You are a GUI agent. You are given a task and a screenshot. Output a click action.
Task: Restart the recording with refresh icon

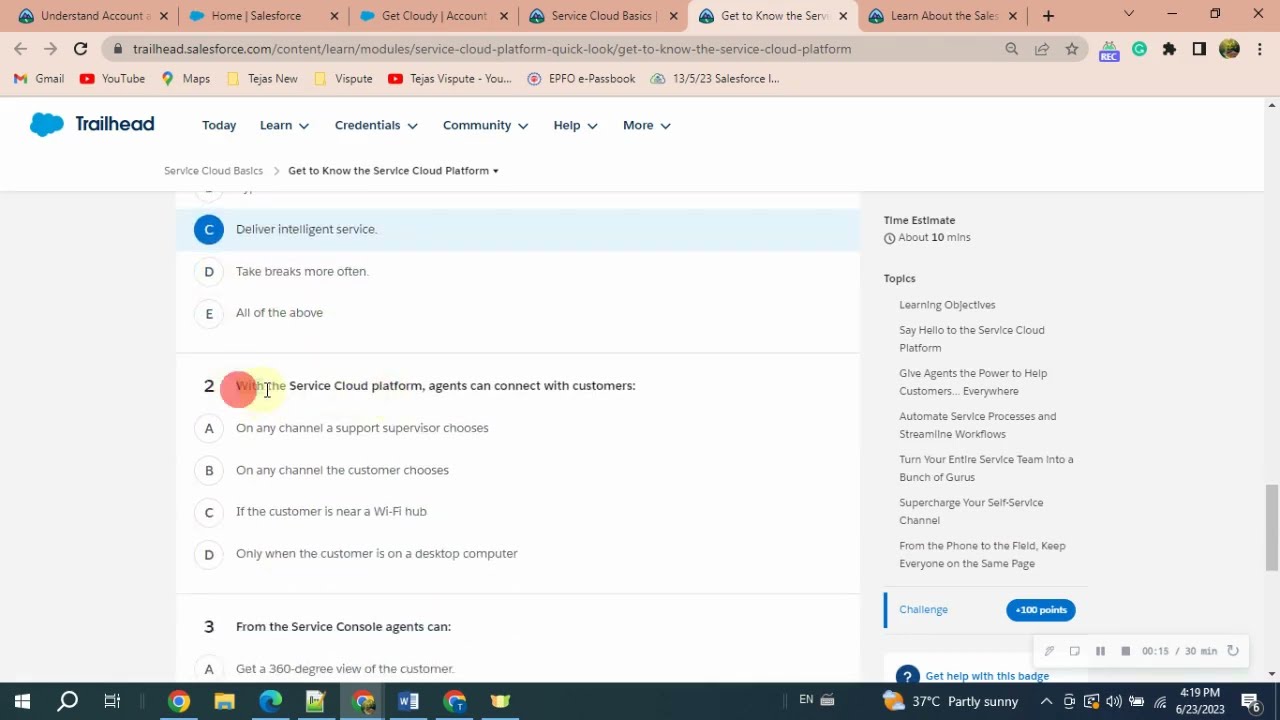click(1233, 651)
